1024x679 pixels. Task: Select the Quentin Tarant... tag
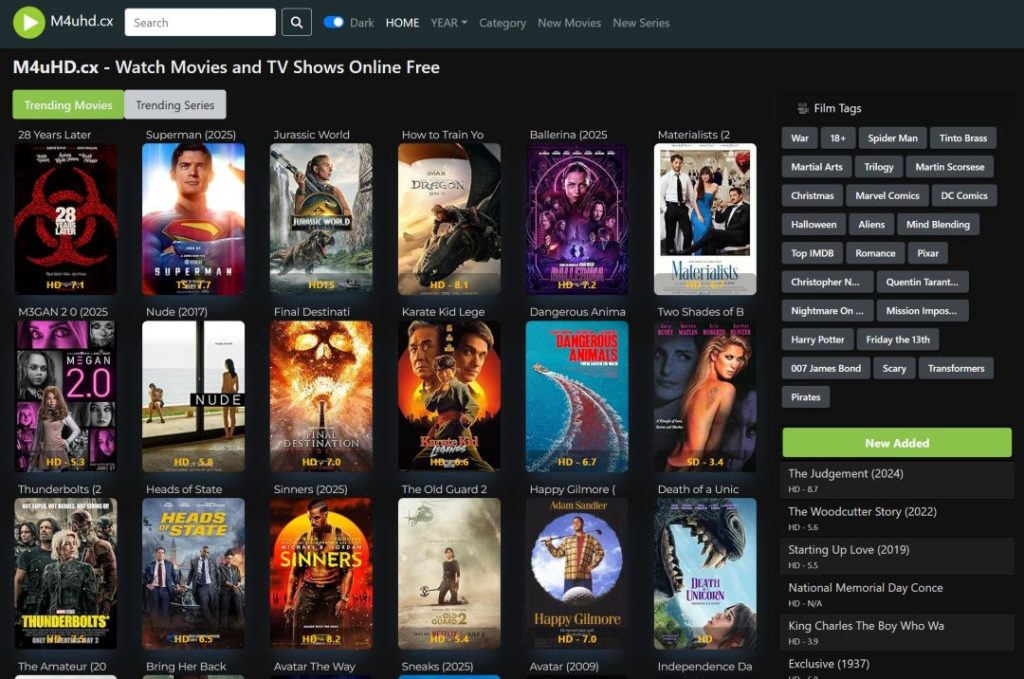pos(922,281)
